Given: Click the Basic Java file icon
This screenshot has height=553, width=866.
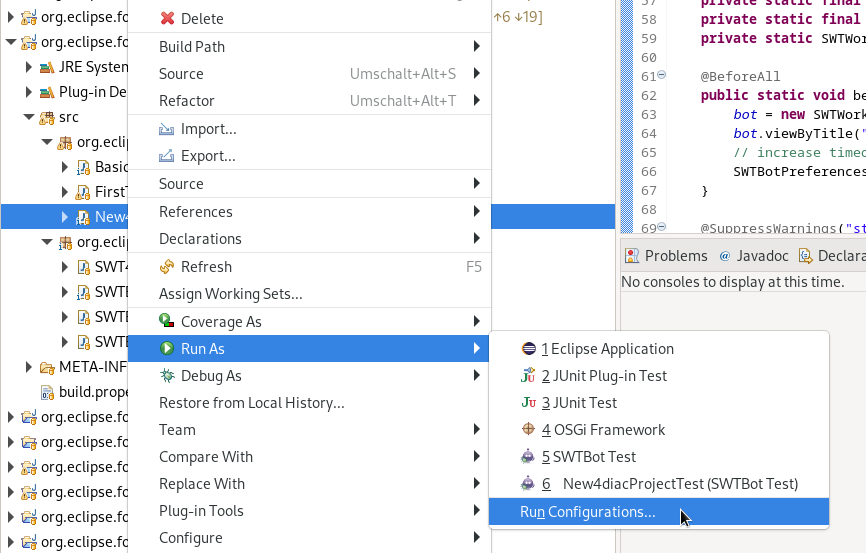Looking at the screenshot, I should (83, 167).
